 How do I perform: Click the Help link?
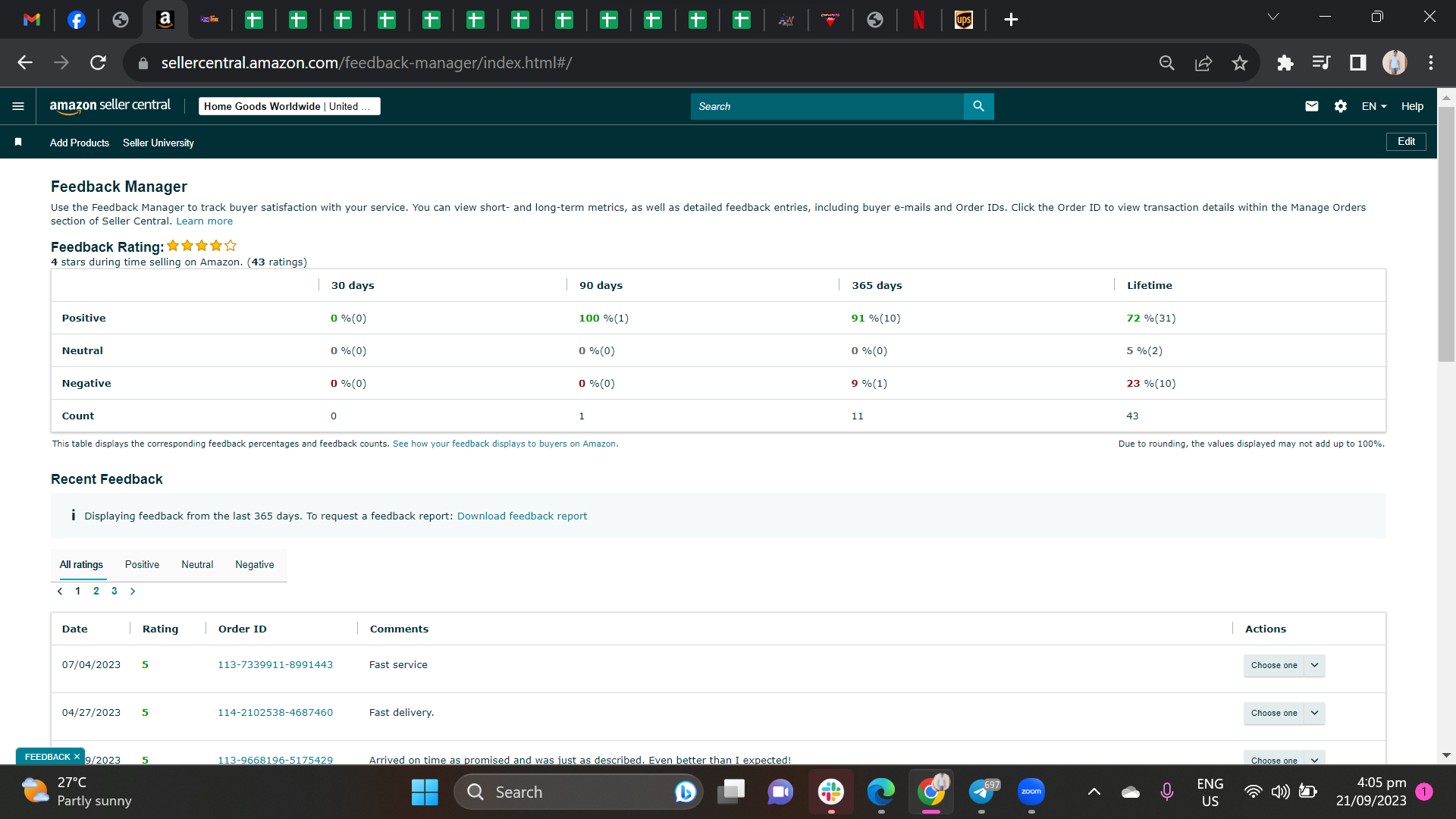click(1412, 106)
